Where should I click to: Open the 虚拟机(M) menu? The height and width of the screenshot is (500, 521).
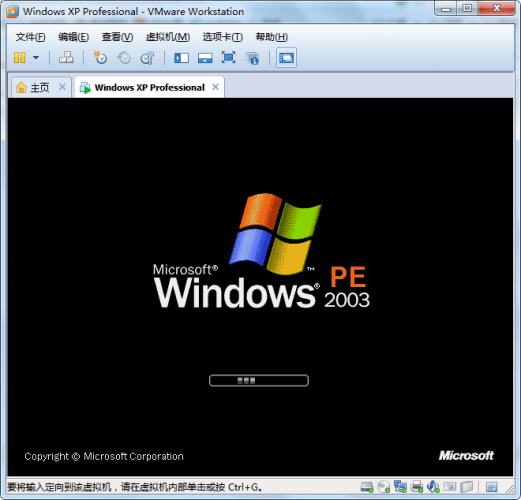point(168,37)
